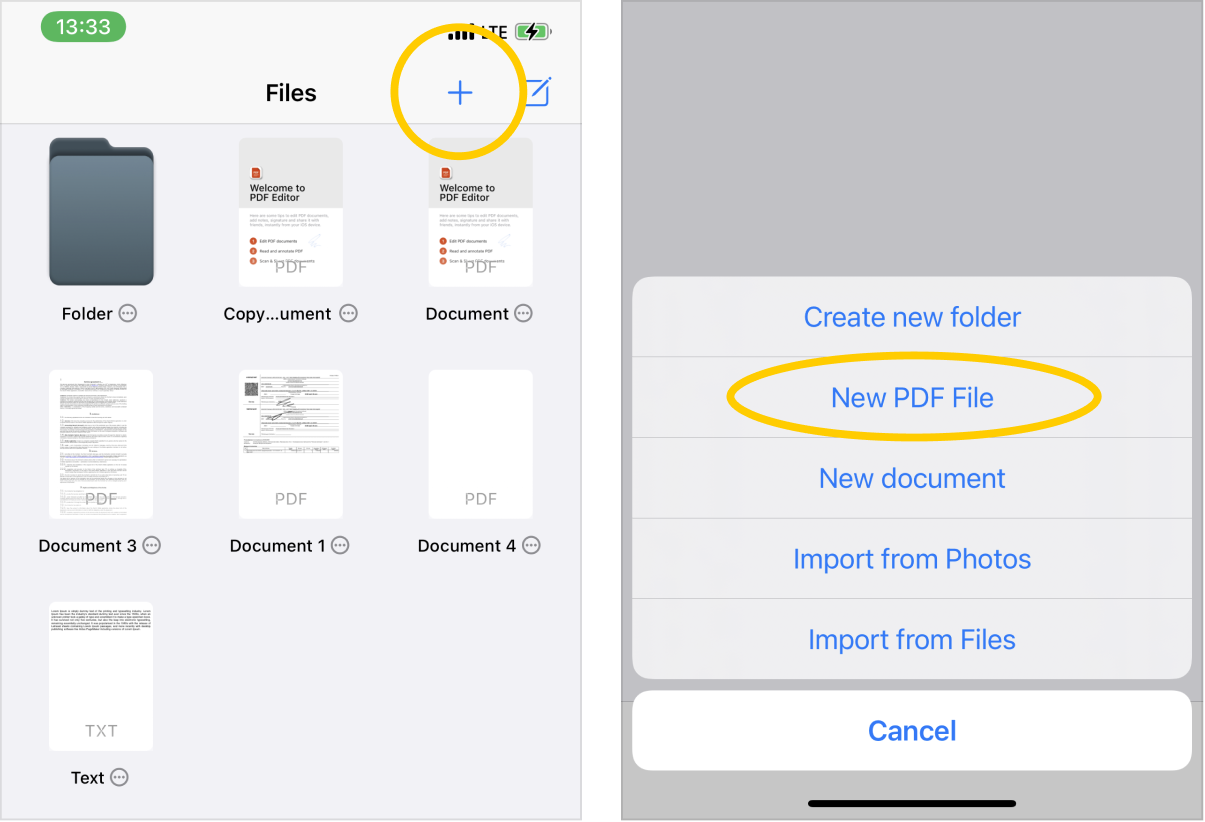The width and height of the screenshot is (1205, 822).
Task: Open more options for Document 3
Action: [x=151, y=545]
